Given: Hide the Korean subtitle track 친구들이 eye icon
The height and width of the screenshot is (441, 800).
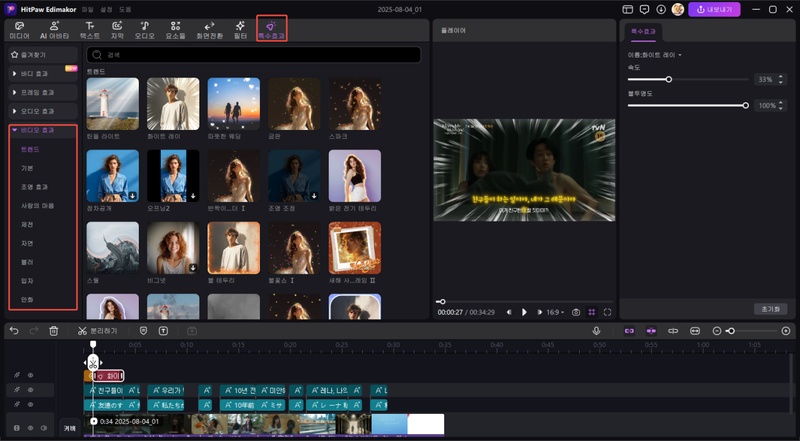Looking at the screenshot, I should [30, 390].
